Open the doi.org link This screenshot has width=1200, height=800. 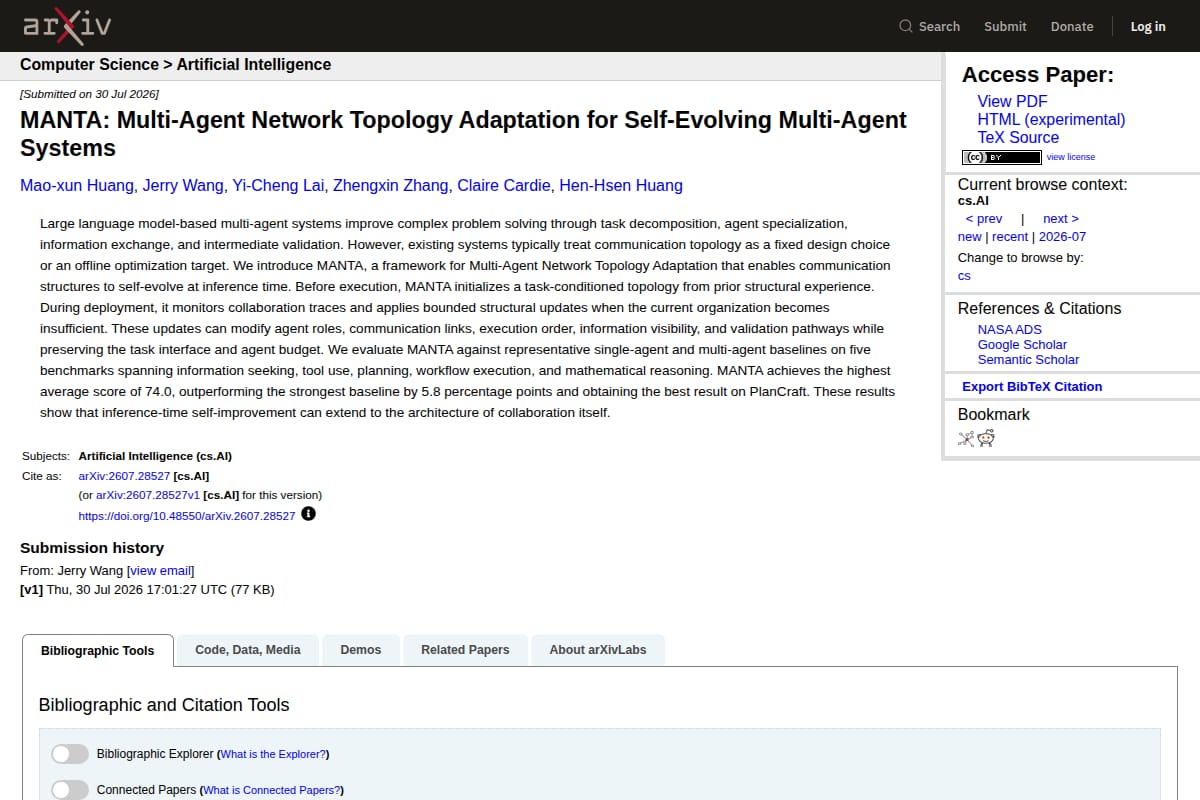[x=187, y=516]
